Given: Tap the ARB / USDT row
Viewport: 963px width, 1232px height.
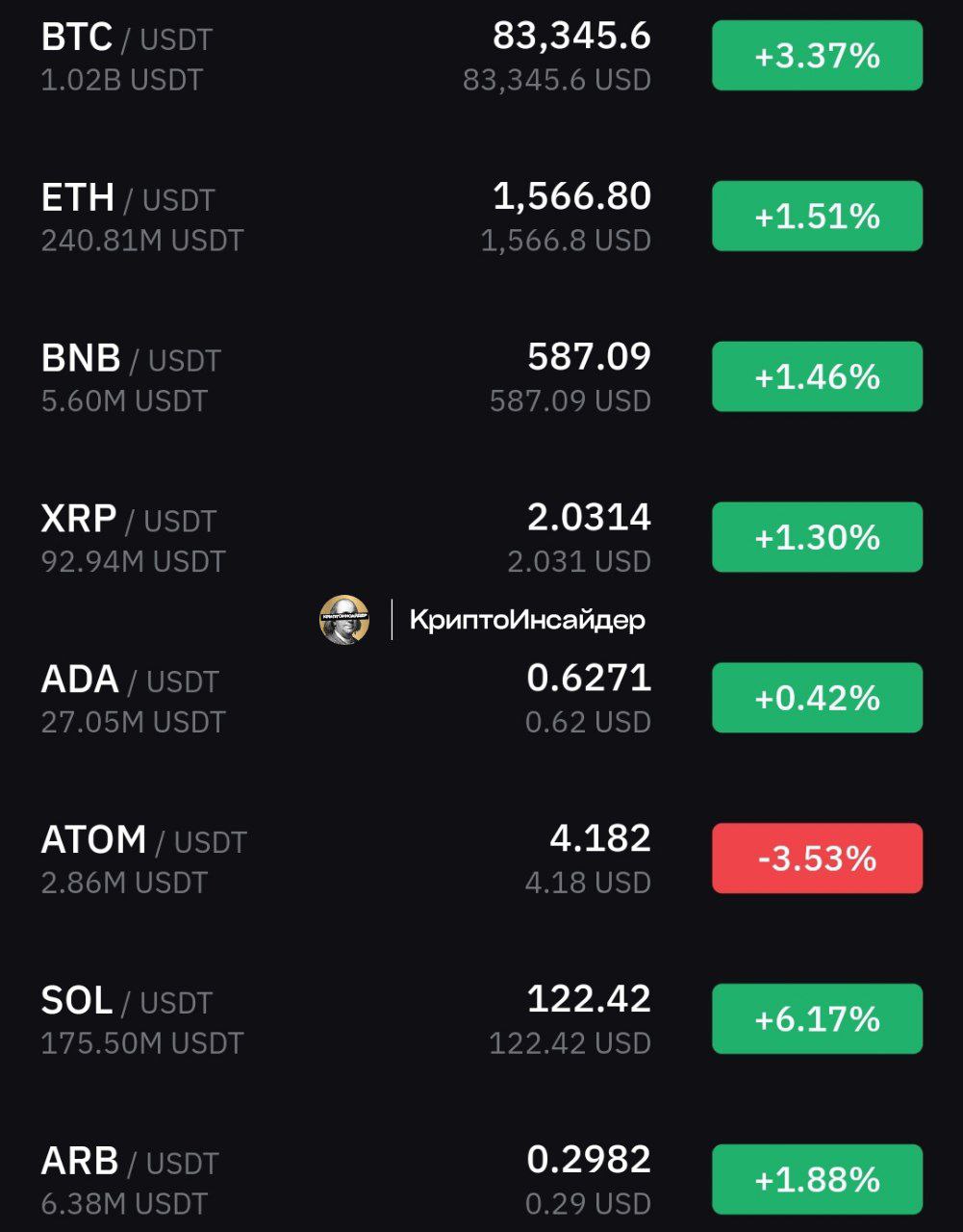Looking at the screenshot, I should [481, 1179].
